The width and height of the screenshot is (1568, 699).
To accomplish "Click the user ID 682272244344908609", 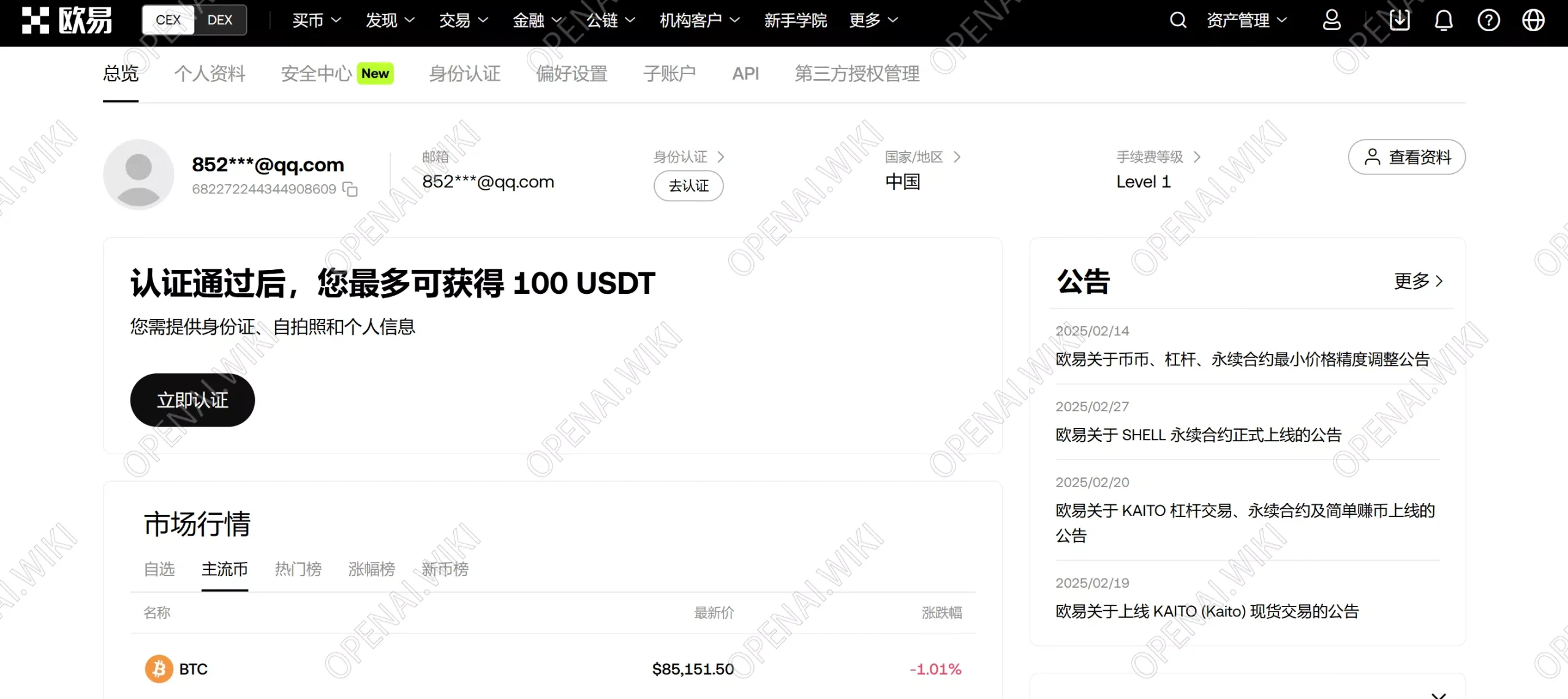I will tap(264, 189).
